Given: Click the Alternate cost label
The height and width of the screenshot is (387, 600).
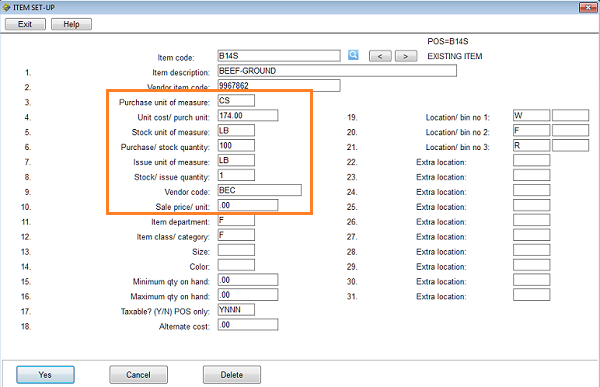Looking at the screenshot, I should pos(184,327).
